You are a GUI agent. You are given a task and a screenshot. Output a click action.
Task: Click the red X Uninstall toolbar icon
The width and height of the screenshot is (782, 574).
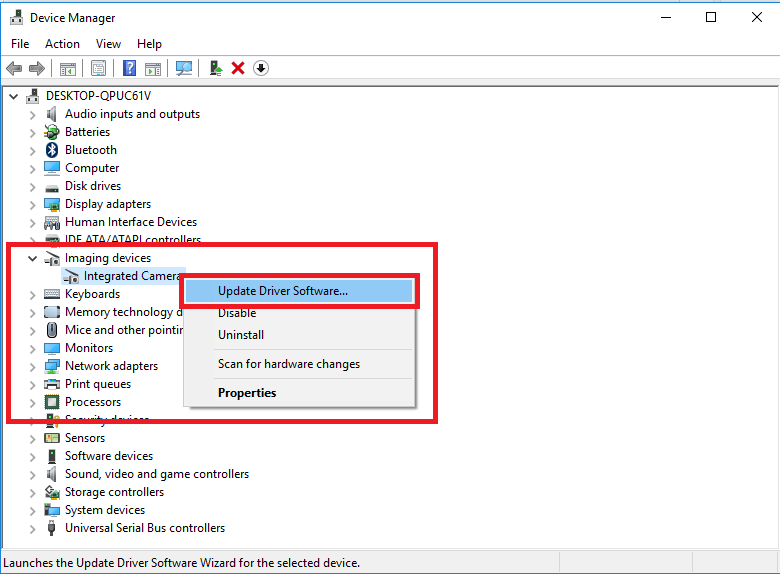point(238,68)
